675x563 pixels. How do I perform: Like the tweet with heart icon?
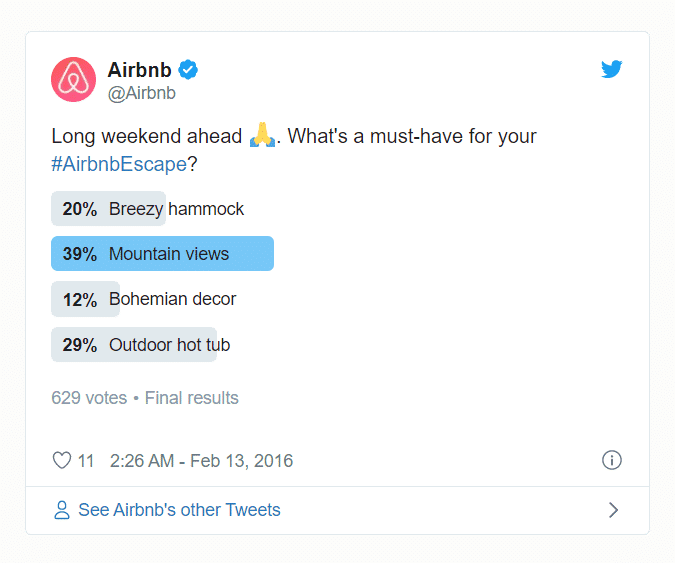pyautogui.click(x=62, y=461)
